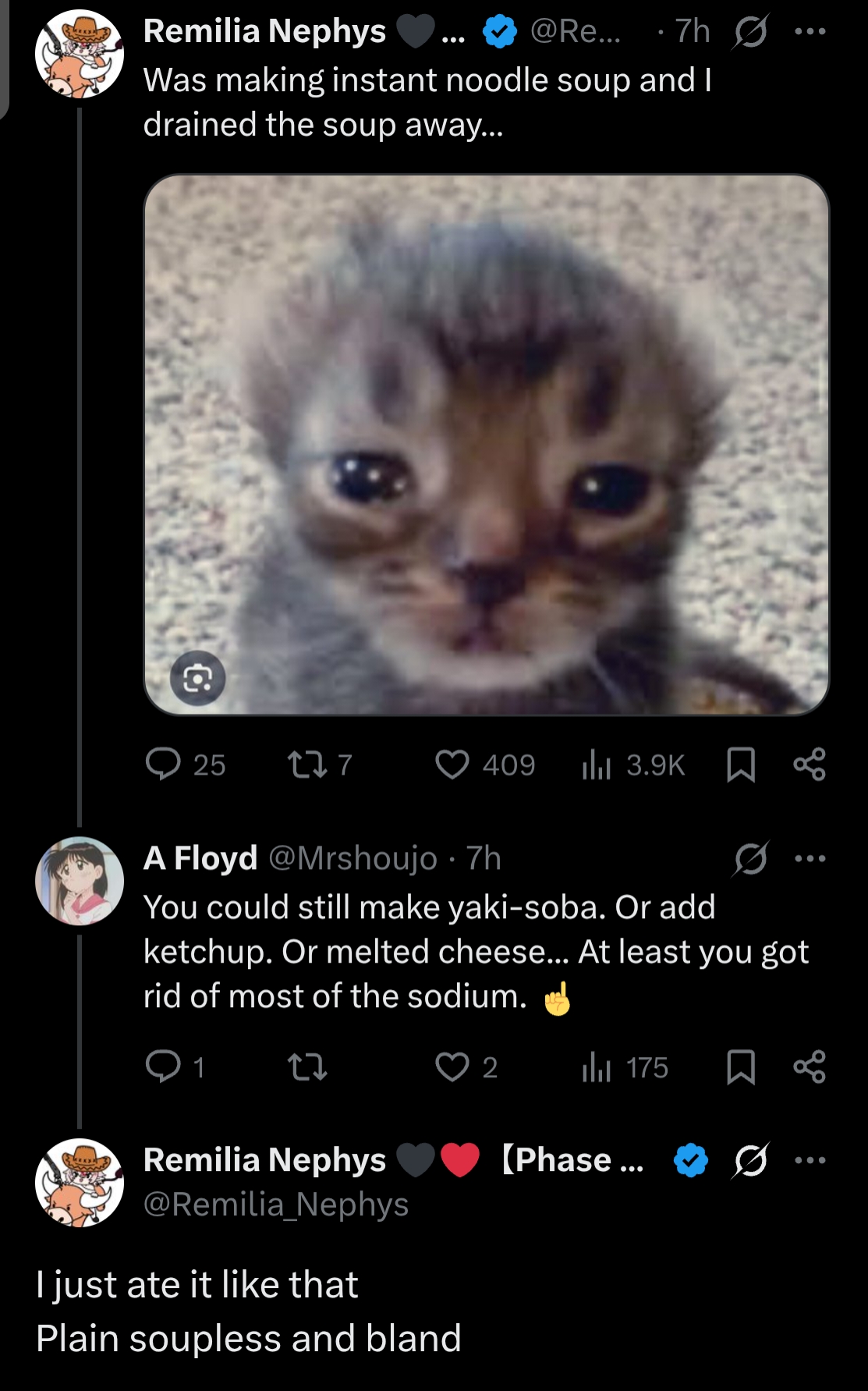Like A Floyd's reply with 2 likes
The image size is (868, 1391).
pos(452,1066)
